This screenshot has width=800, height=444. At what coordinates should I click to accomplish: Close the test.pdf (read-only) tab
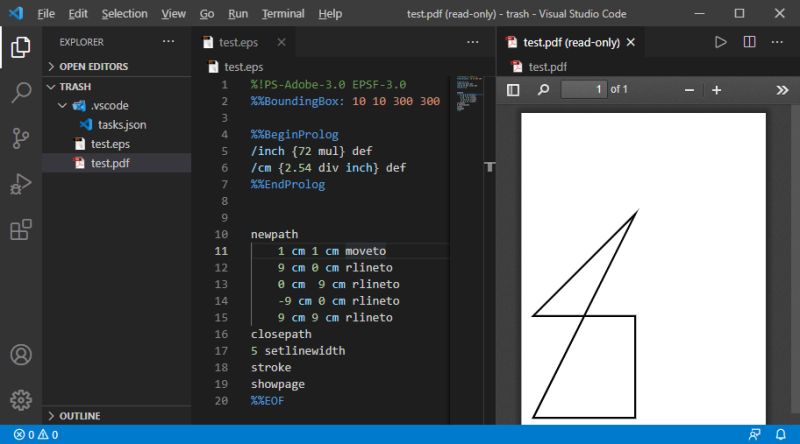click(x=631, y=42)
